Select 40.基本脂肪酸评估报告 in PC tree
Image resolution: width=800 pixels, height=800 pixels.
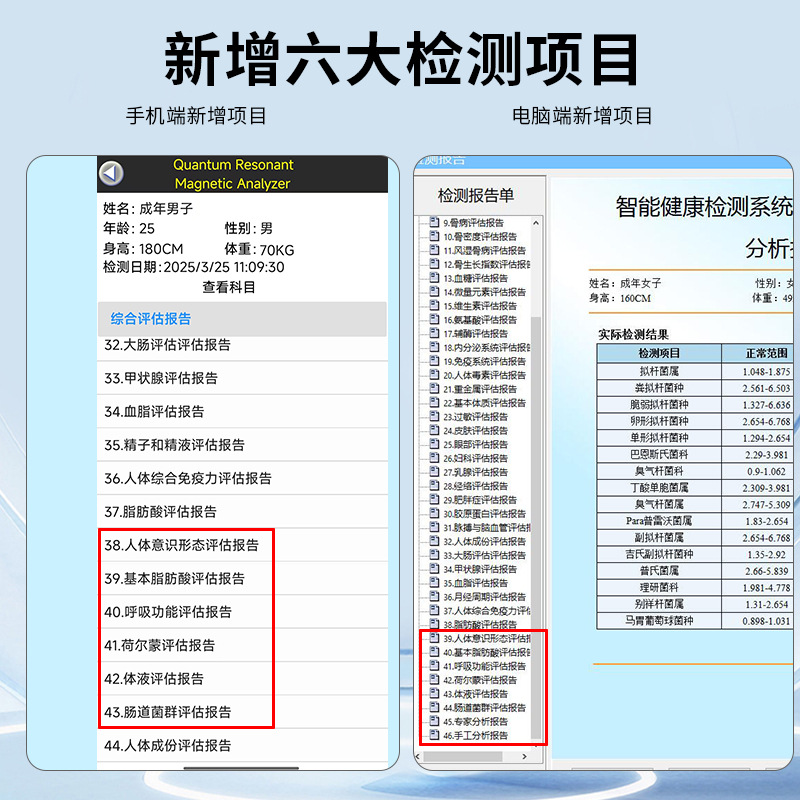coord(487,652)
